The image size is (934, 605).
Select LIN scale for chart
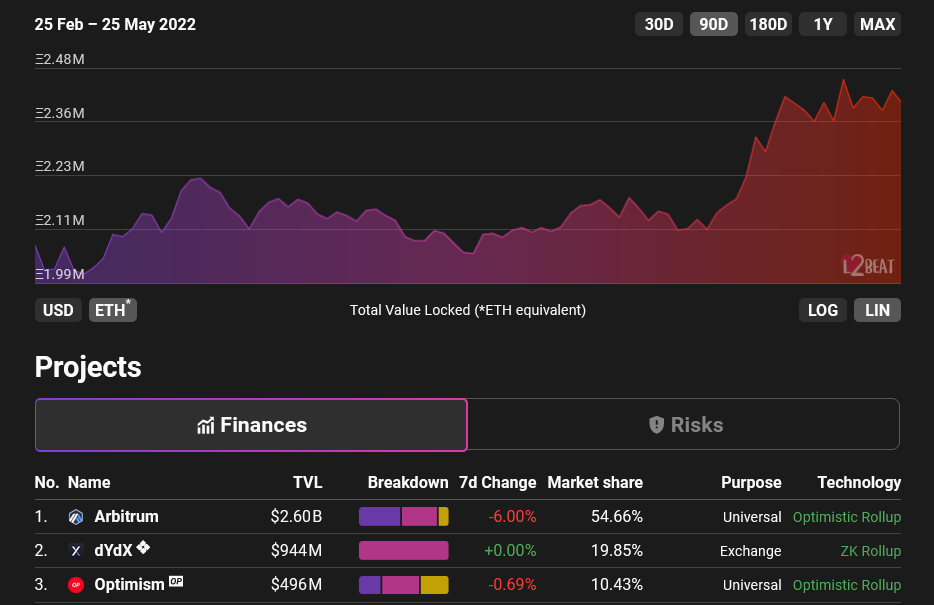[877, 310]
